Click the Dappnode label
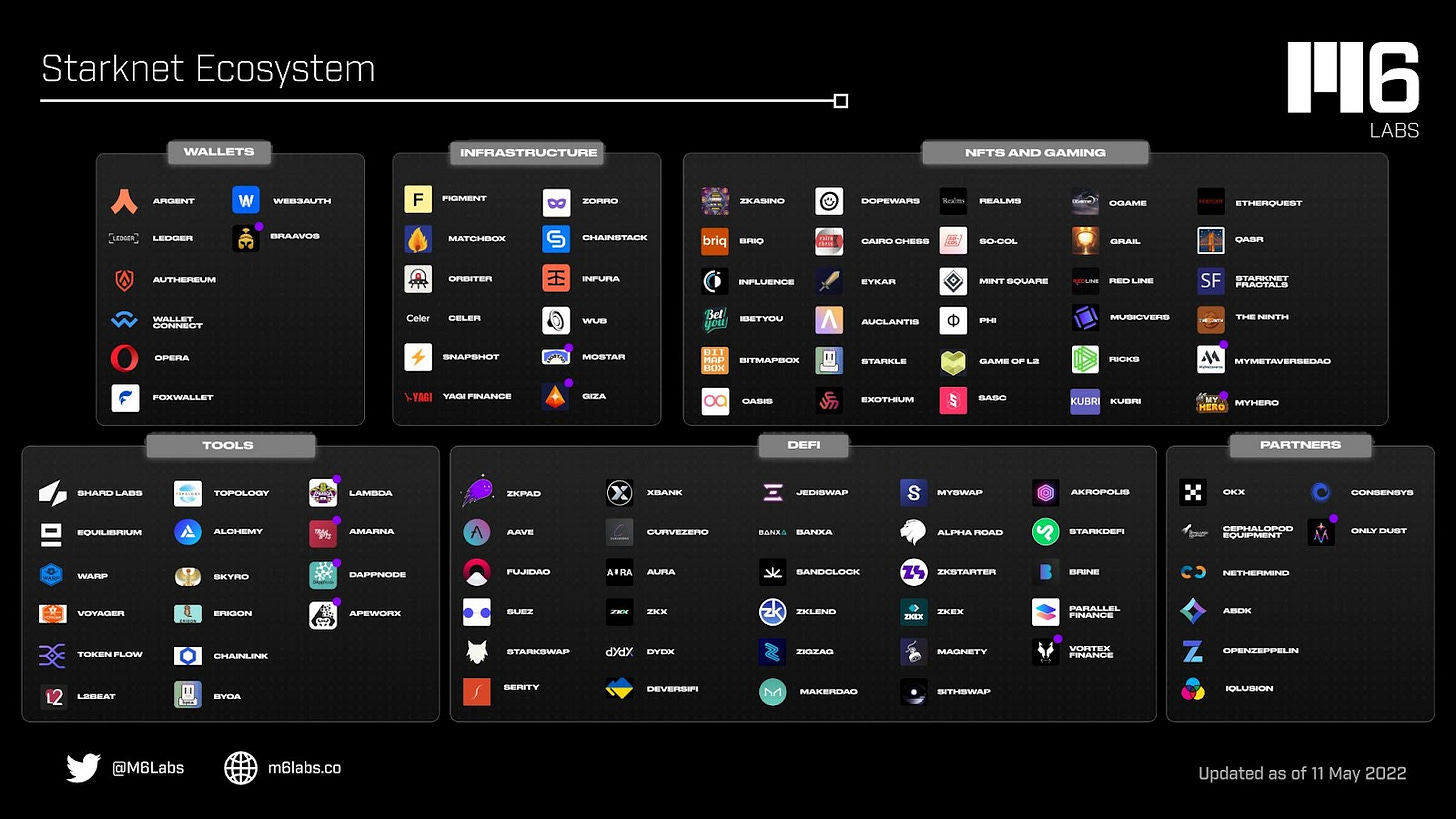Viewport: 1456px width, 819px height. 377,574
